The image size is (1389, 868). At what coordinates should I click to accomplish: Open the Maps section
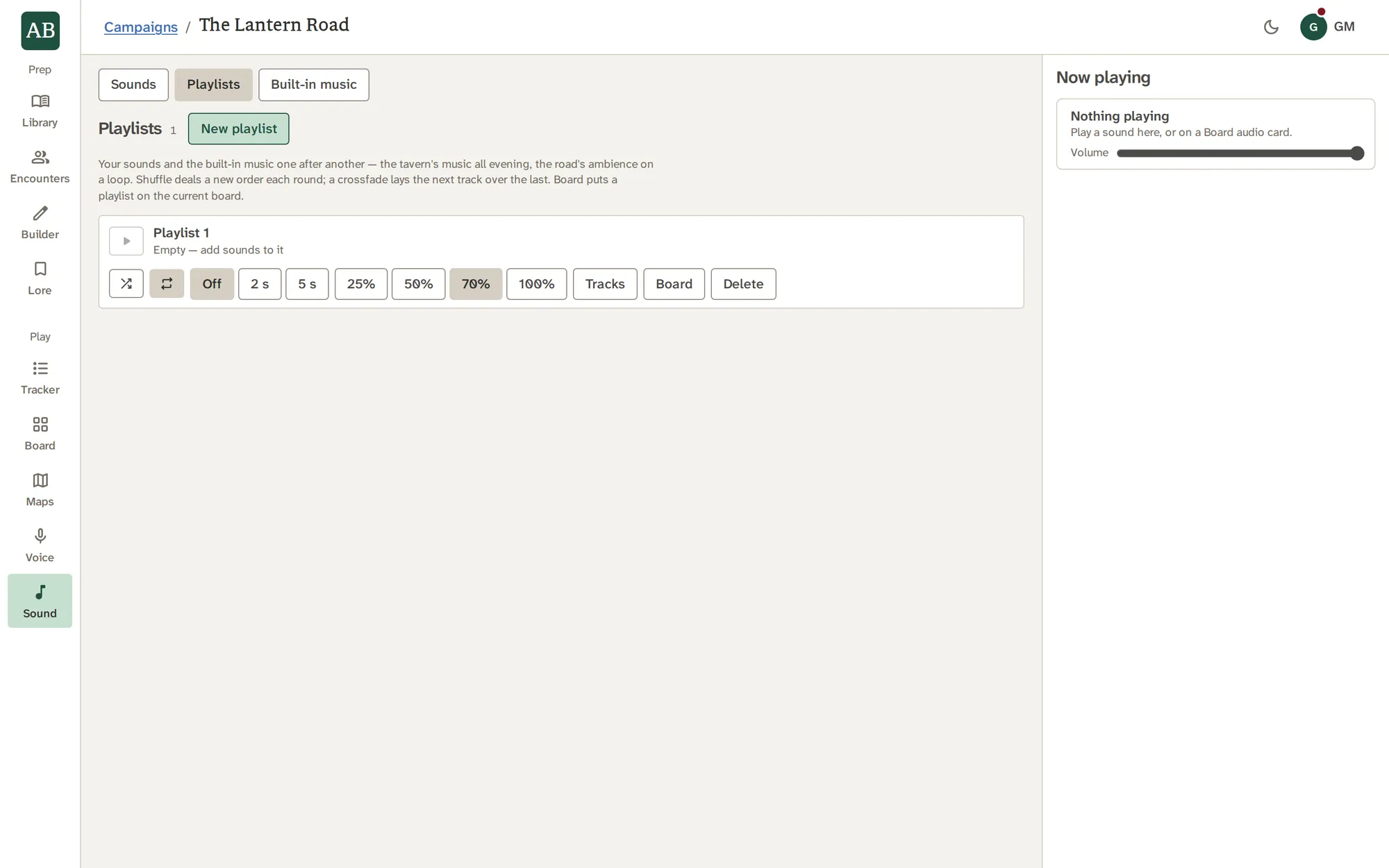40,490
